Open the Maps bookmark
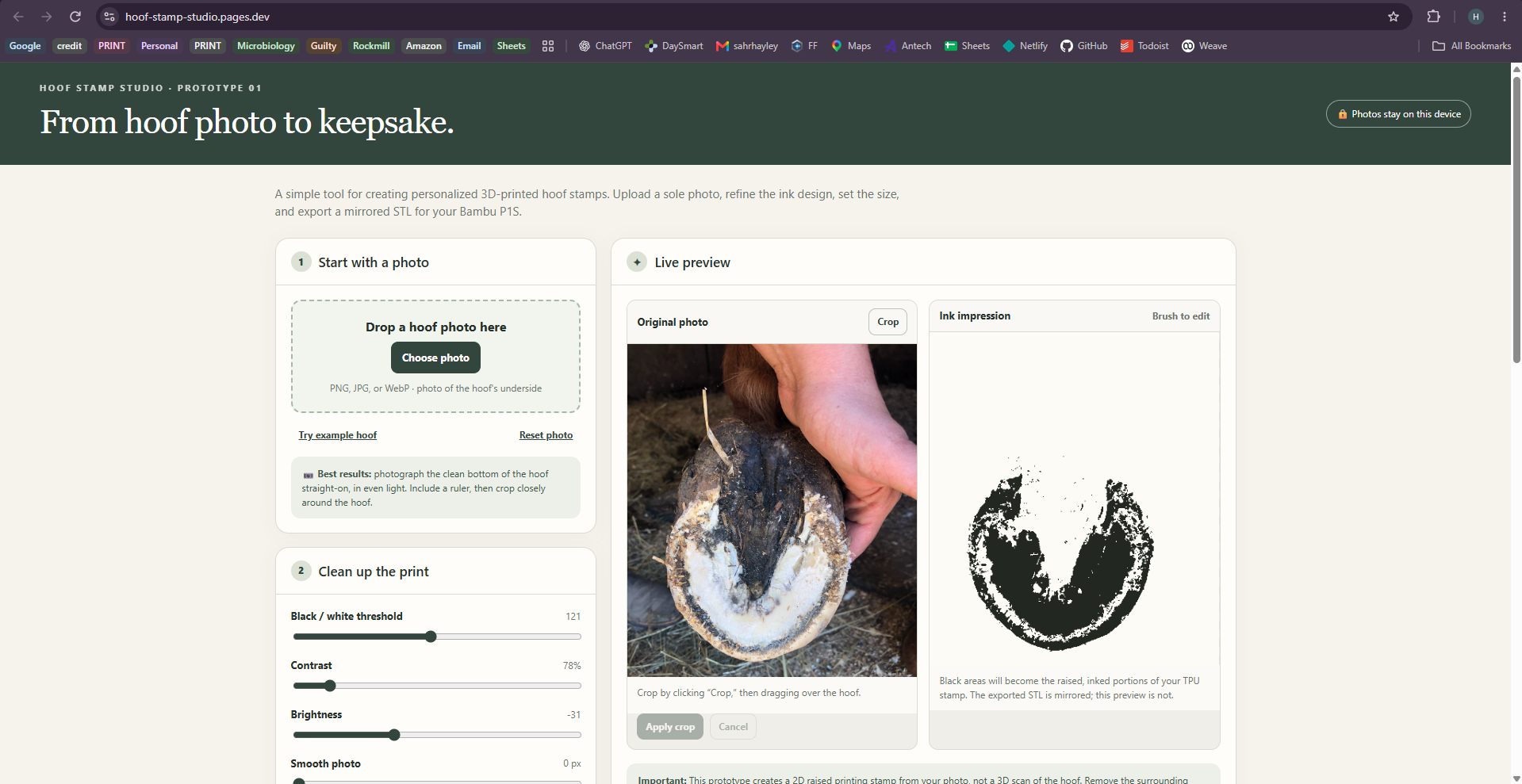Image resolution: width=1522 pixels, height=784 pixels. click(851, 46)
